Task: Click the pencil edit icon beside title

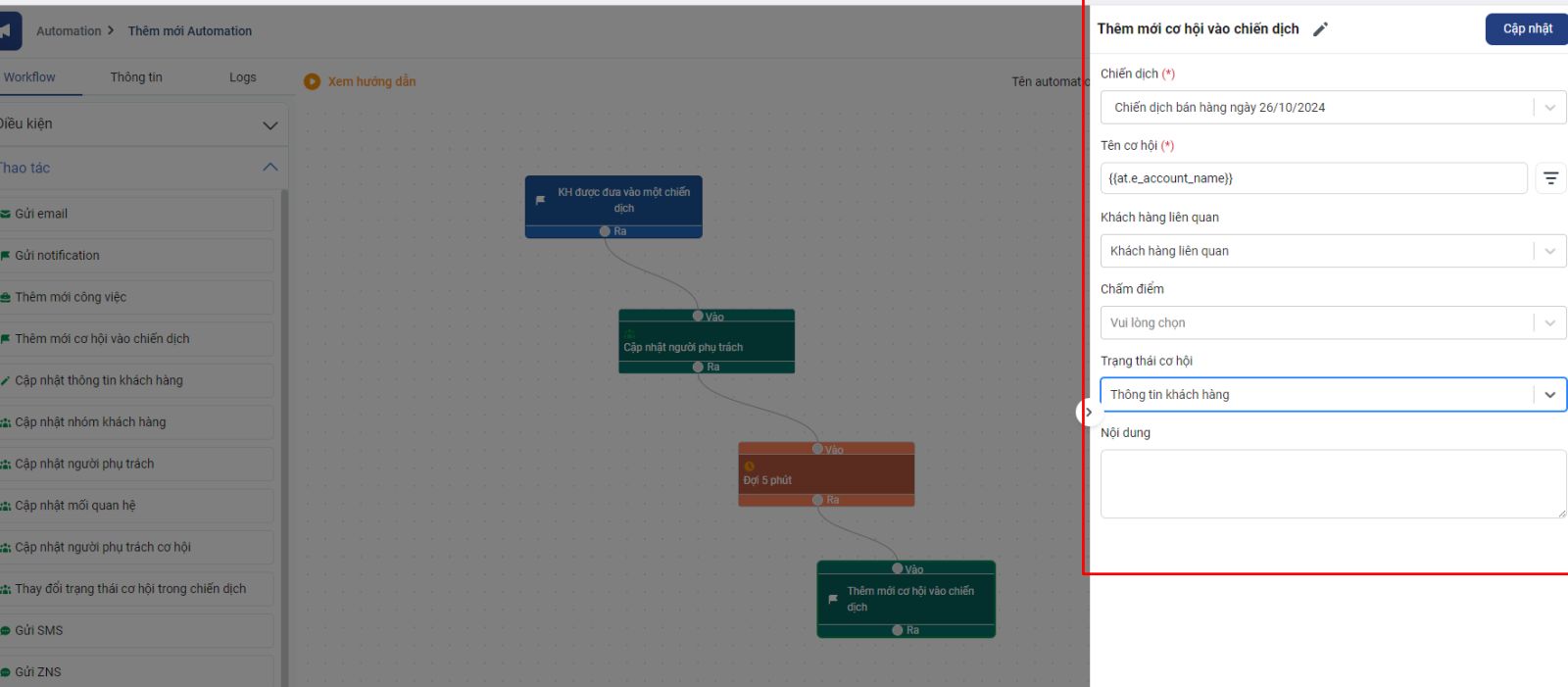Action: click(x=1320, y=29)
